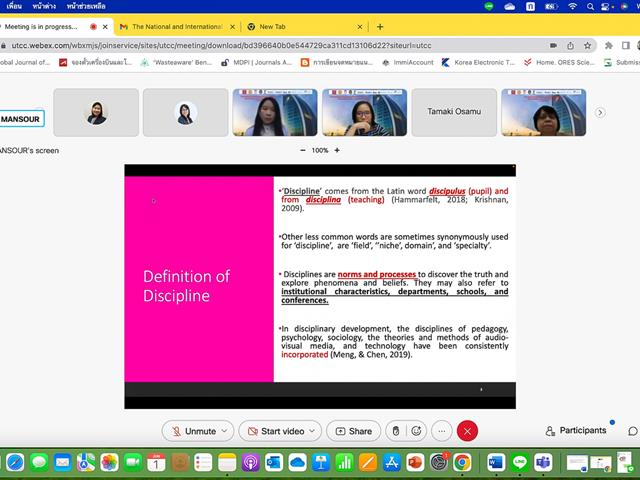Open video options arrow beside Start video
Screen dimensions: 640x480
(312, 431)
